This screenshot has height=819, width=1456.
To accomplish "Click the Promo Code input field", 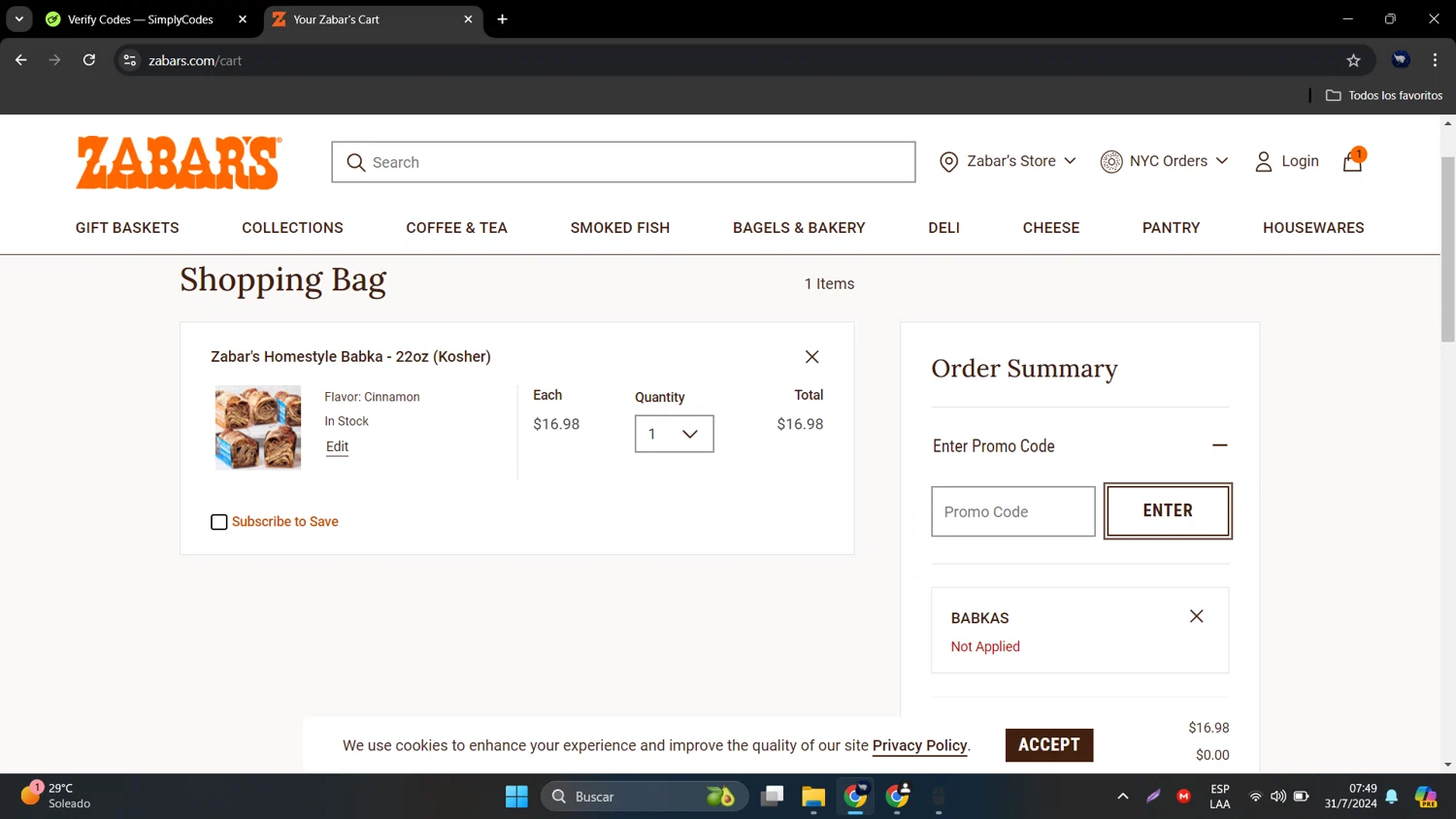I will tap(1013, 511).
